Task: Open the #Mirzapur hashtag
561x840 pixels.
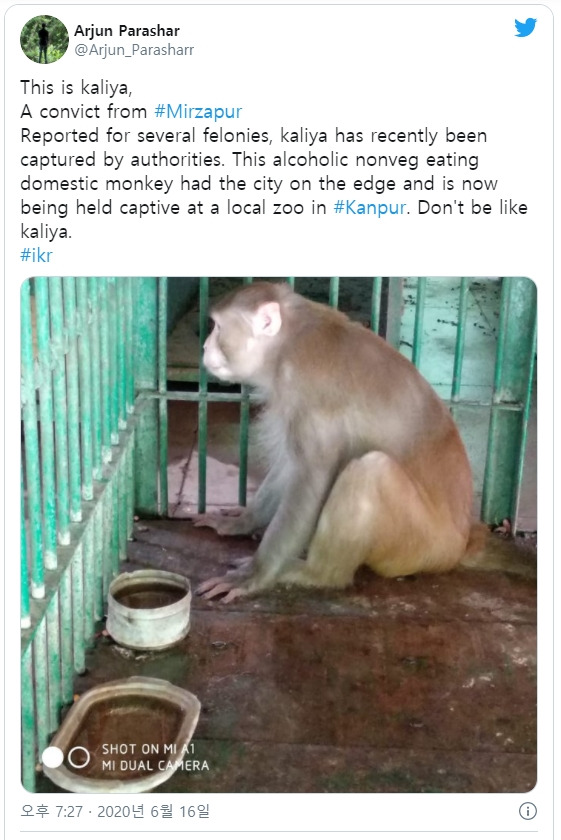Action: click(x=198, y=111)
